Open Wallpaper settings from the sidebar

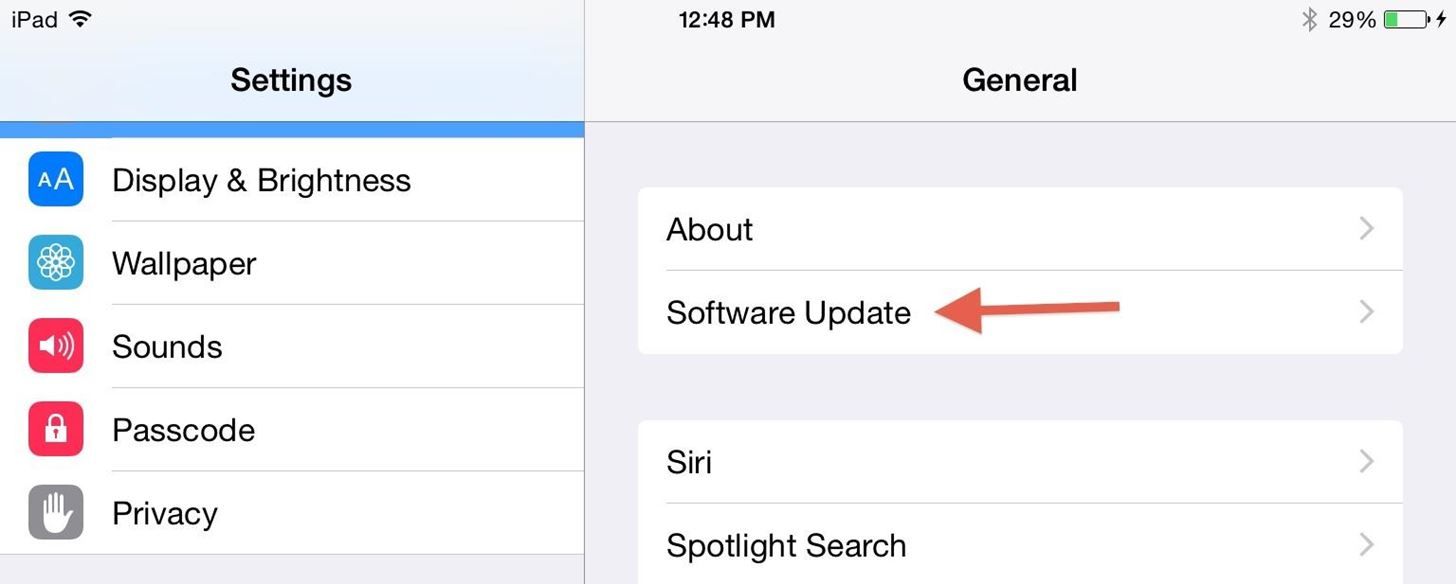click(184, 263)
